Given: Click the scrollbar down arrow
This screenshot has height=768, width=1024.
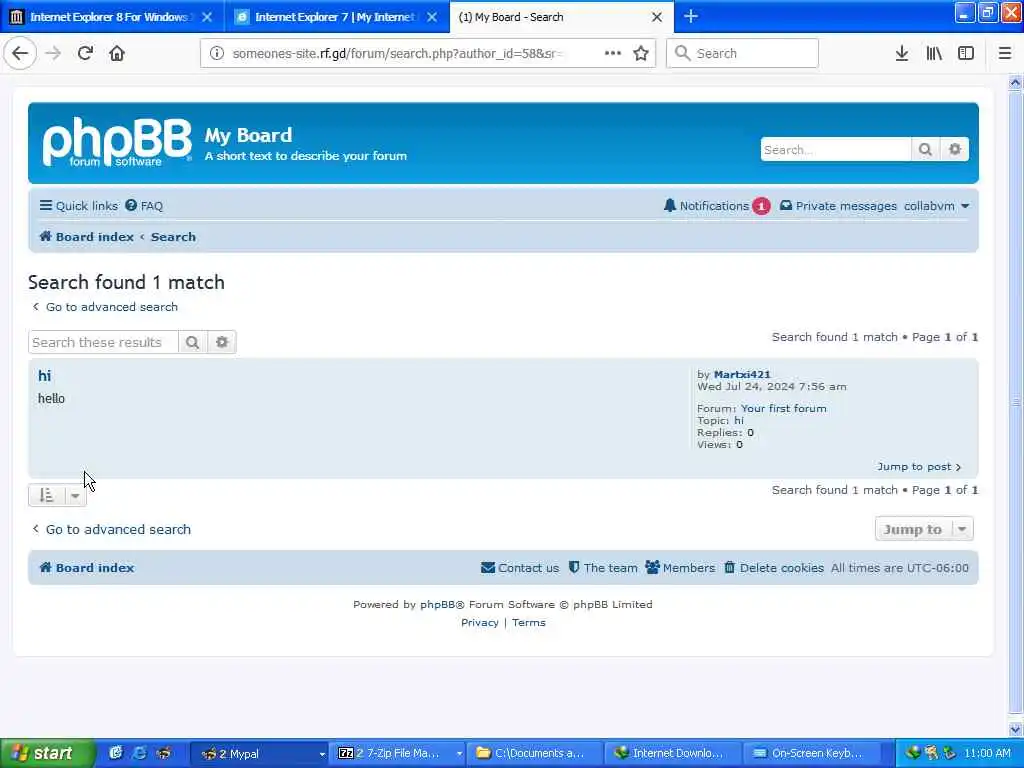Looking at the screenshot, I should pos(1016,729).
